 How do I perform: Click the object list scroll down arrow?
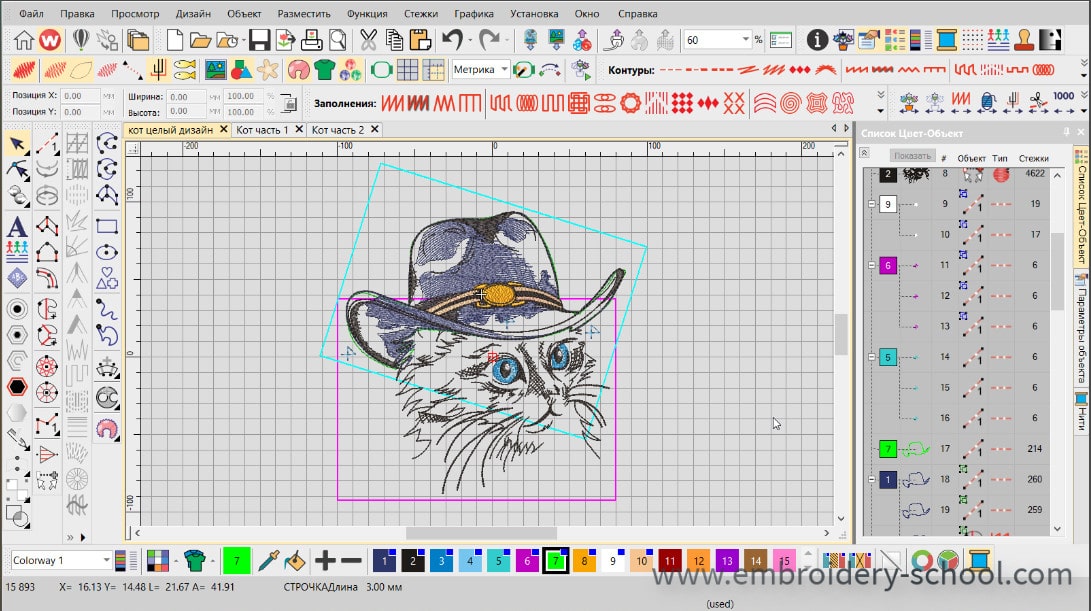1058,529
